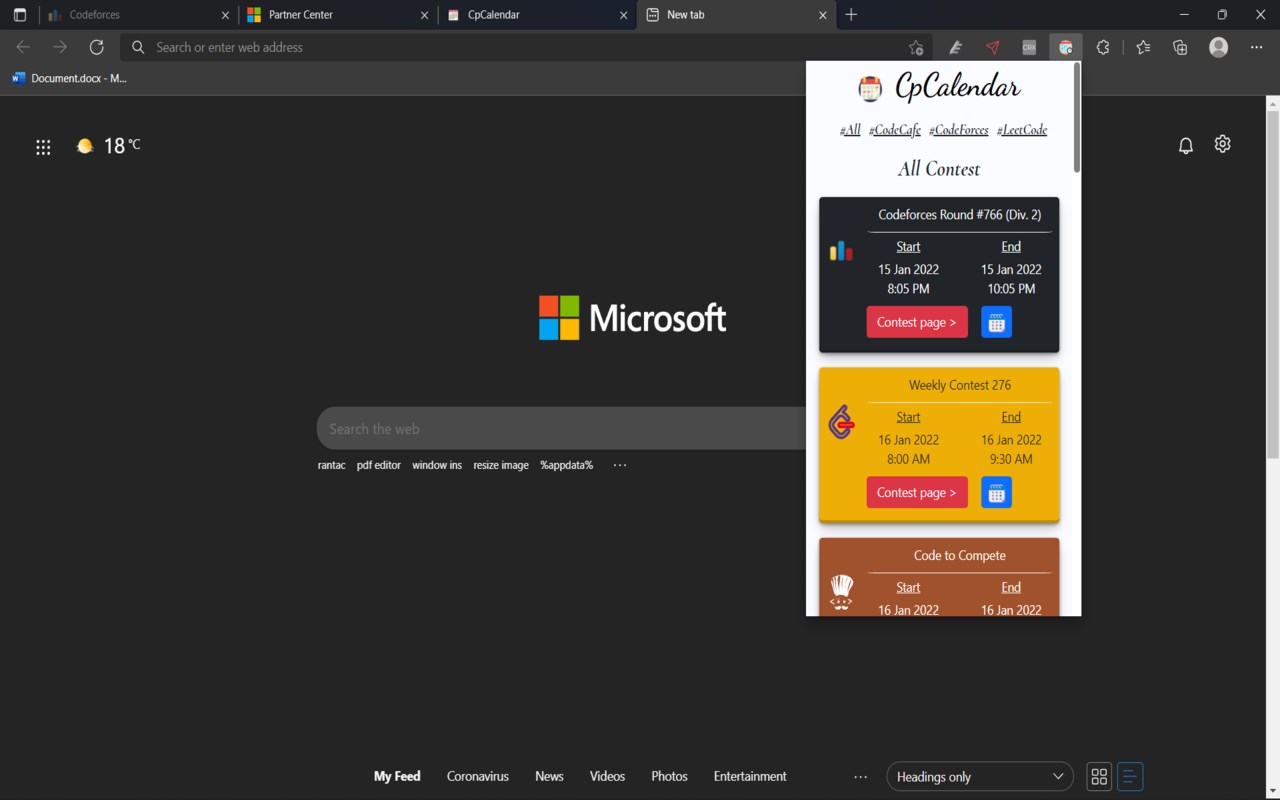Screen dimensions: 1280x800
Task: Open the notifications bell
Action: click(1186, 146)
